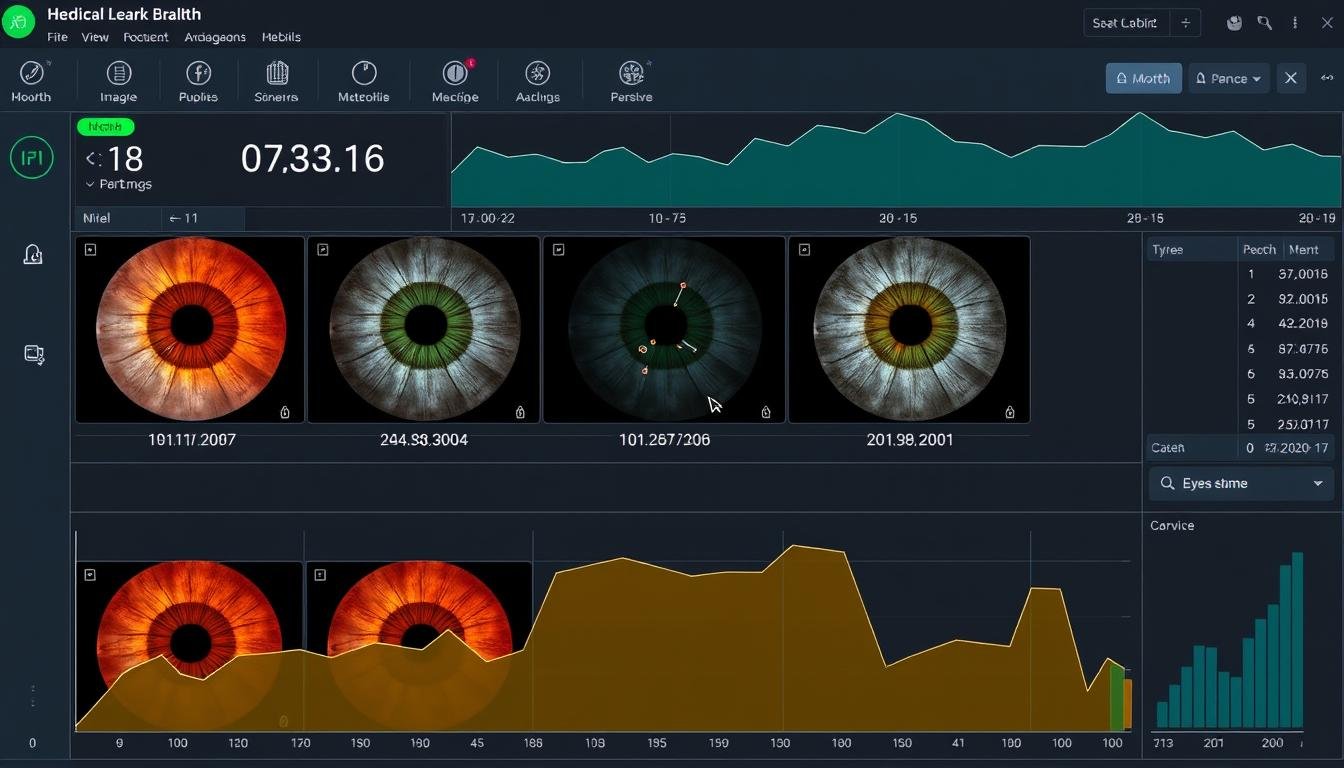Toggle checkbox on green iris image
The image size is (1344, 768).
(322, 249)
